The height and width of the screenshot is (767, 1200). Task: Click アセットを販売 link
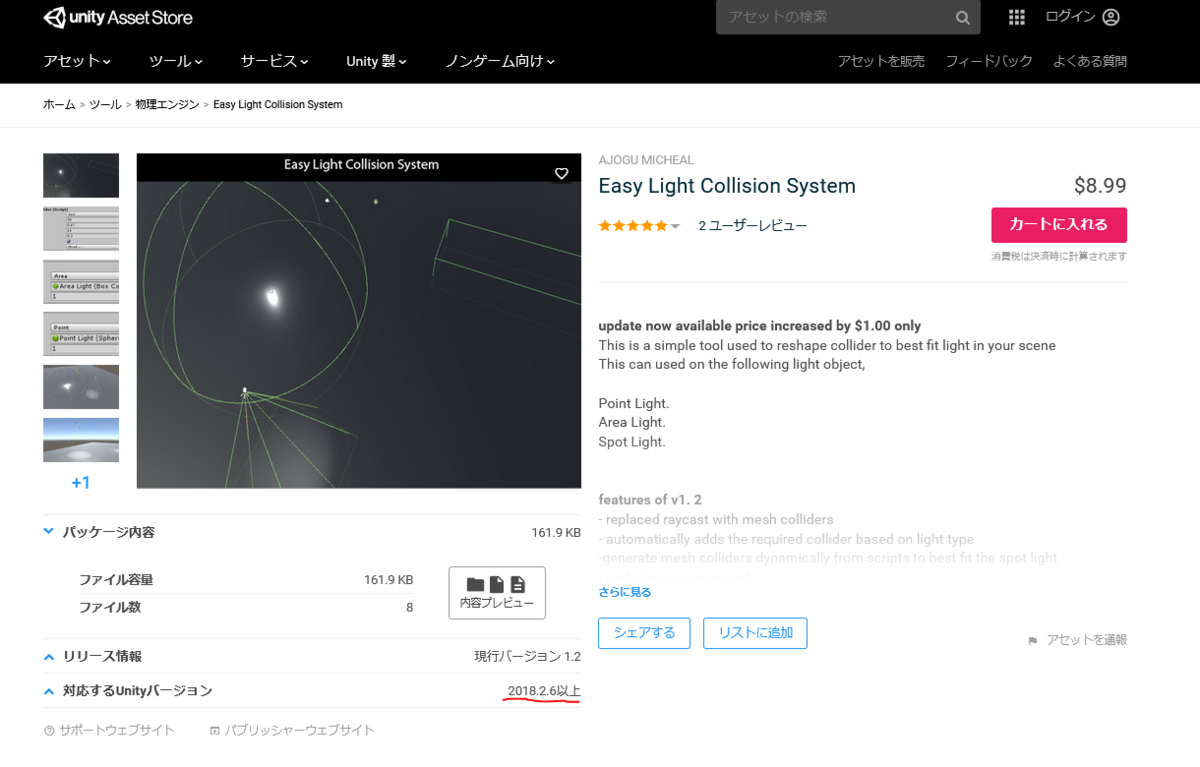(881, 61)
